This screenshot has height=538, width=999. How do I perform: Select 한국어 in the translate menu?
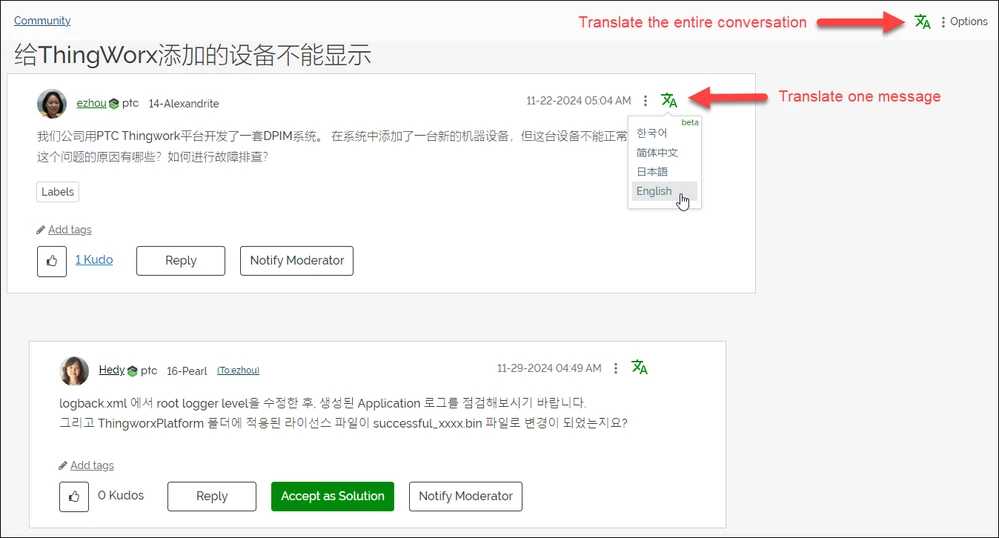tap(651, 133)
